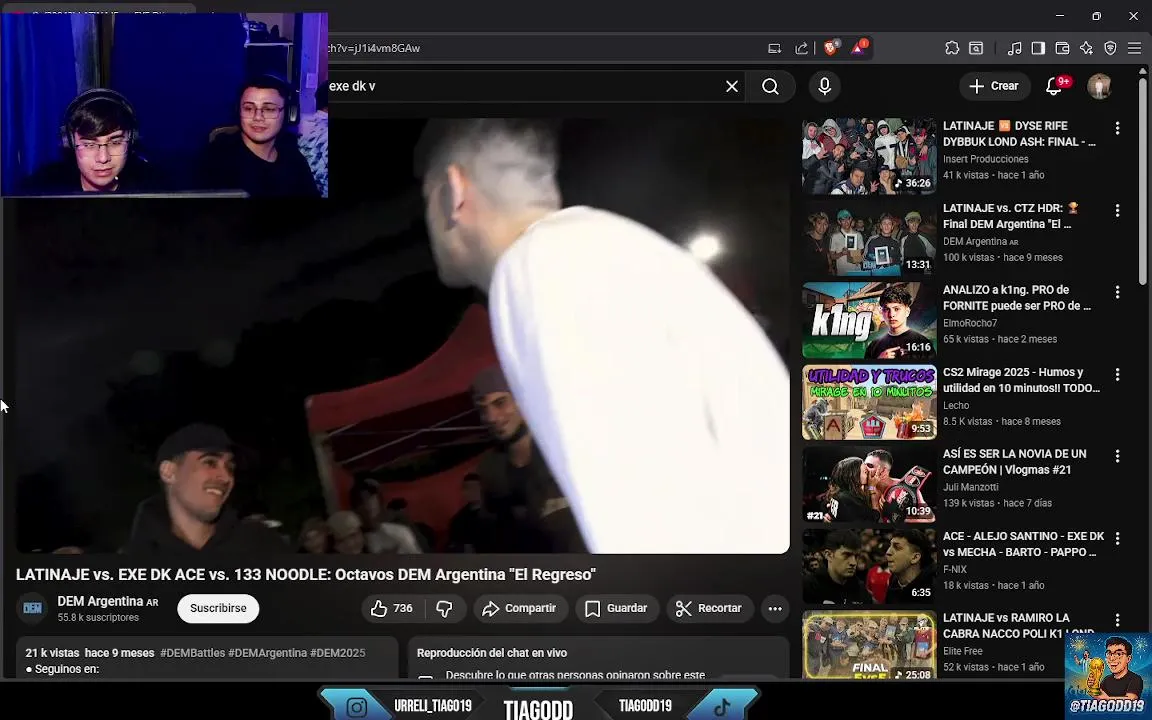The image size is (1152, 720).
Task: Click the browser address bar URL
Action: coord(373,48)
